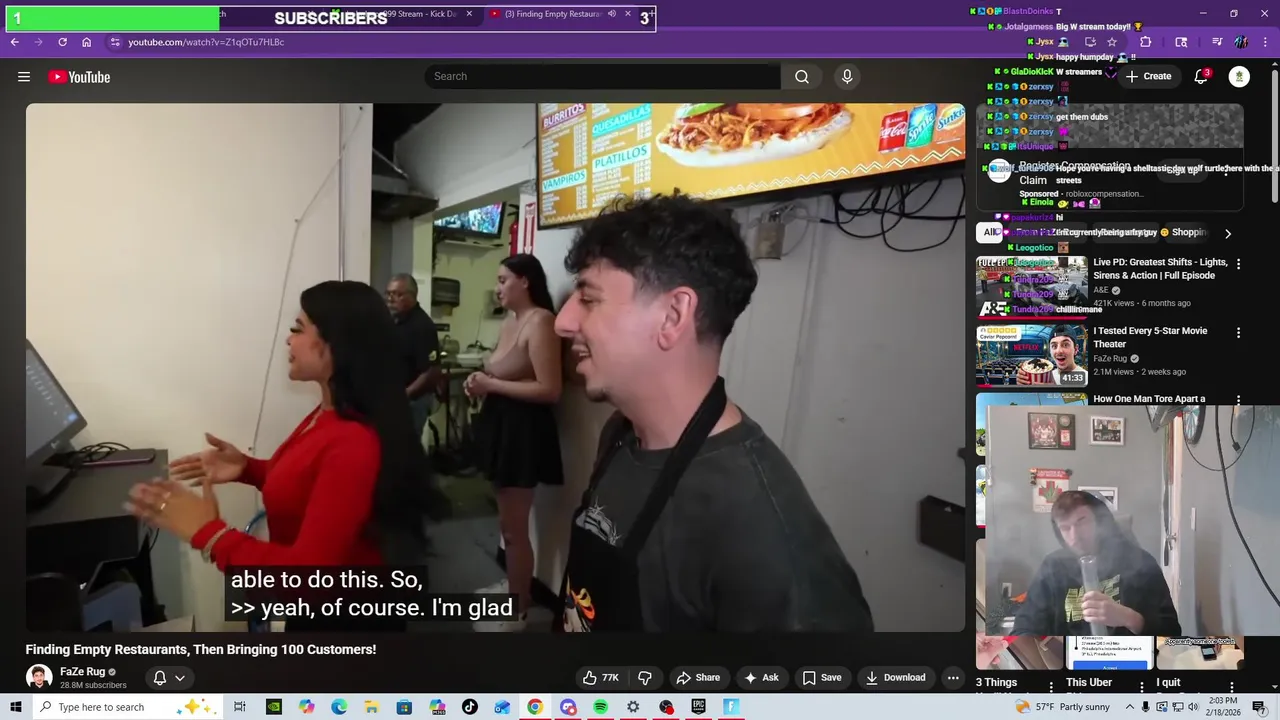The width and height of the screenshot is (1280, 720).
Task: Toggle the channel notification bell
Action: click(x=159, y=678)
